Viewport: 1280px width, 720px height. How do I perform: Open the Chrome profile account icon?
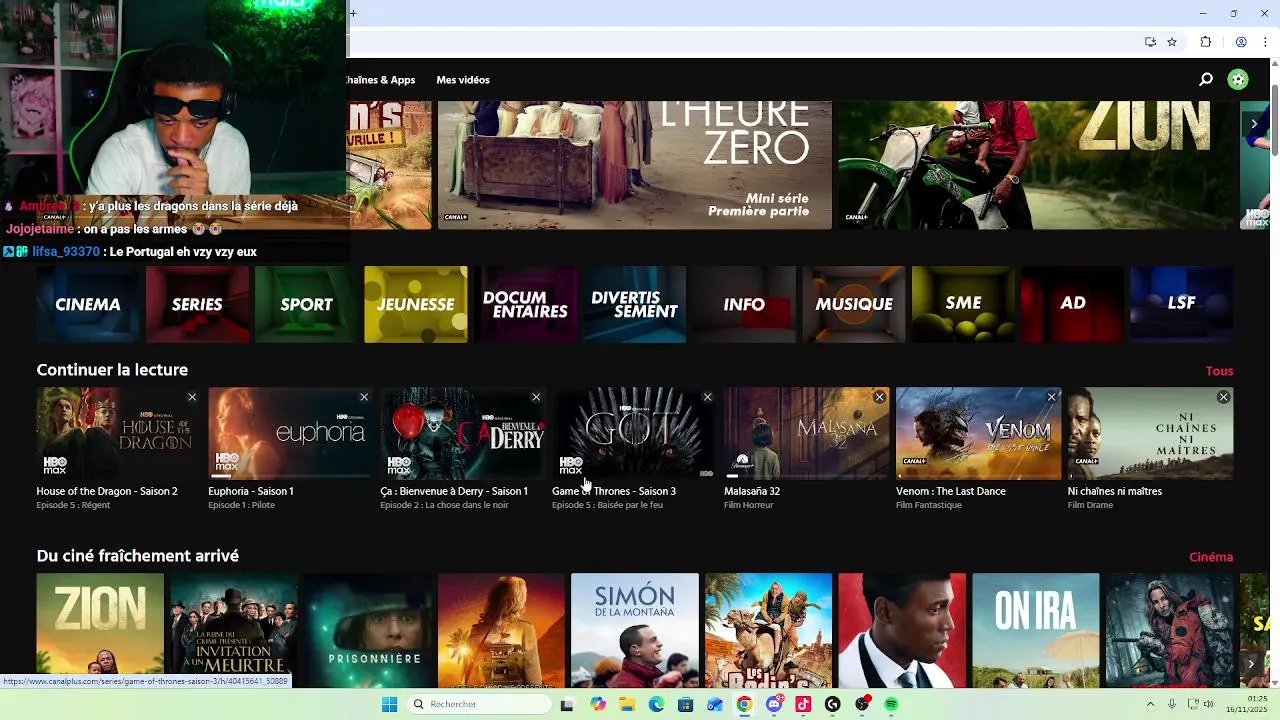[x=1241, y=42]
